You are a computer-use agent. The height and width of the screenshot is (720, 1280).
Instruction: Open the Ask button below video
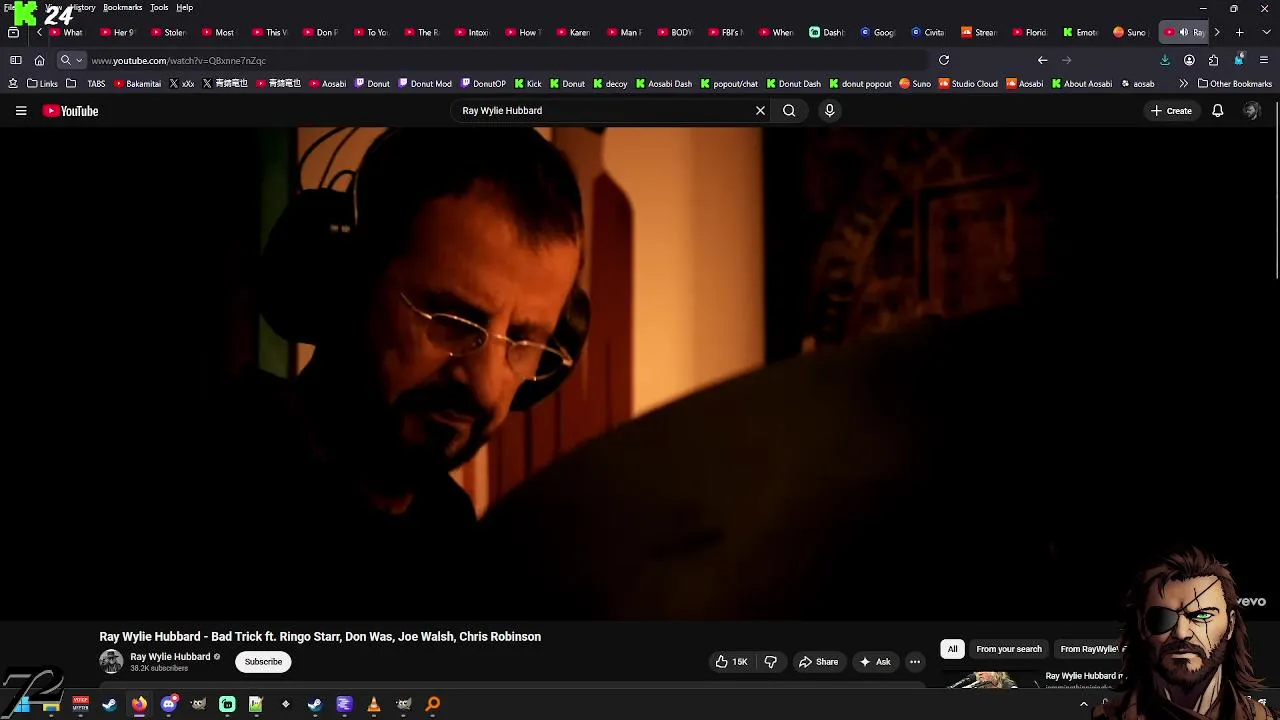[874, 662]
